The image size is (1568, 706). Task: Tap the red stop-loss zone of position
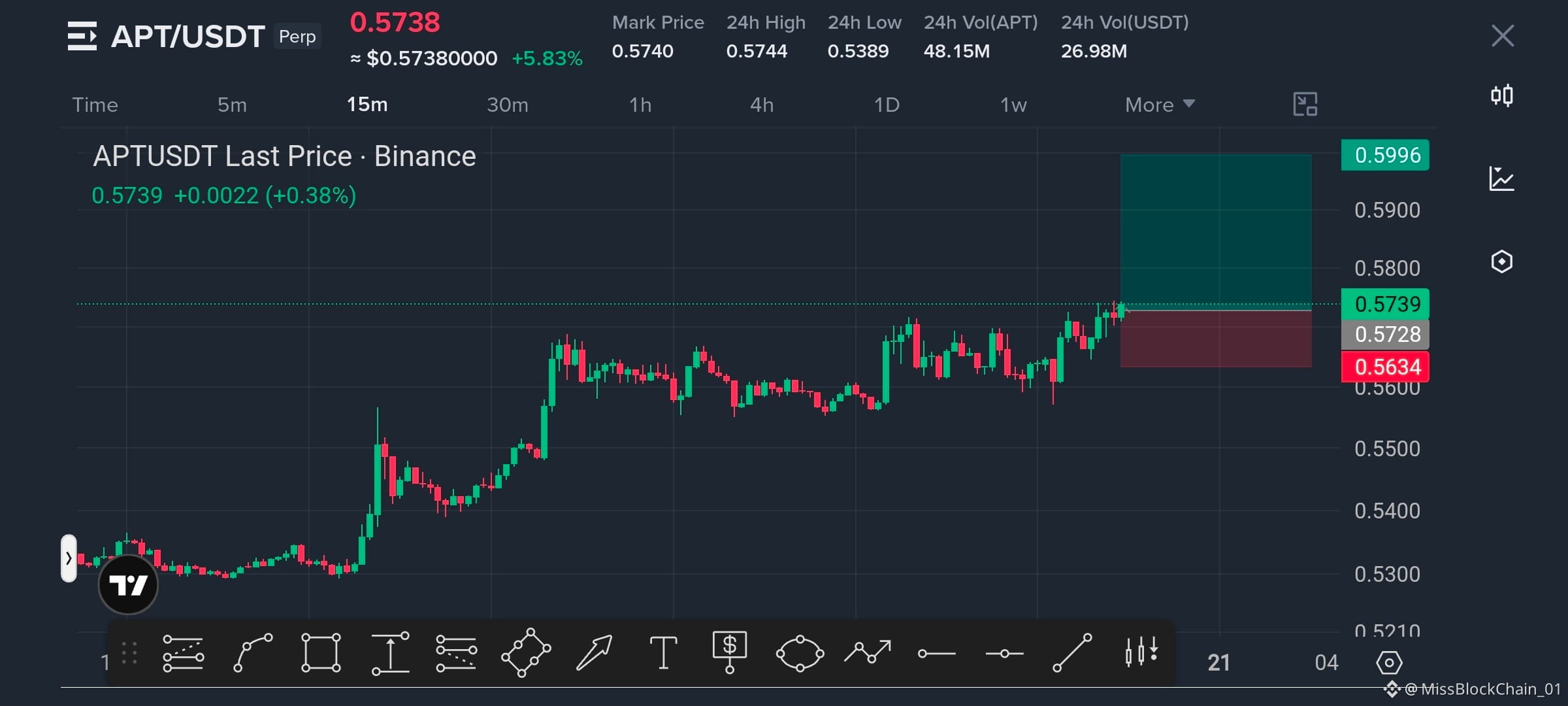click(1216, 339)
